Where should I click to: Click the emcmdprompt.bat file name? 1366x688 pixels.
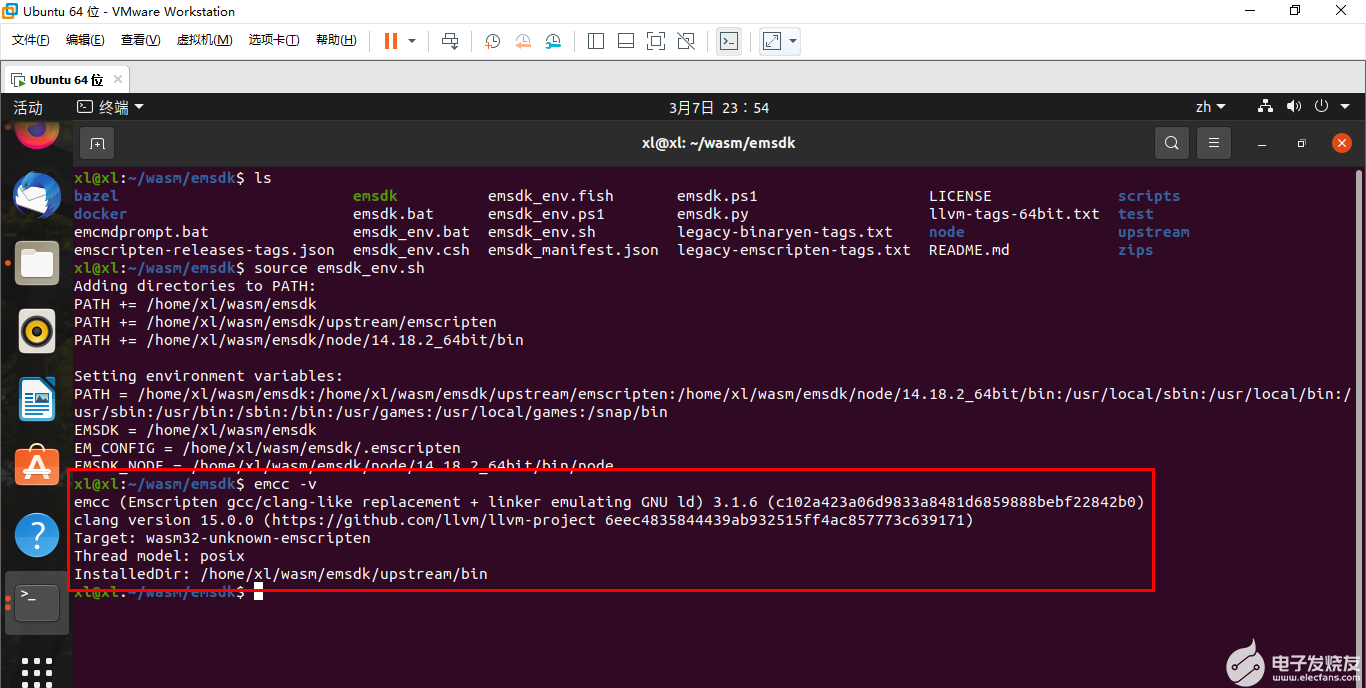click(141, 232)
